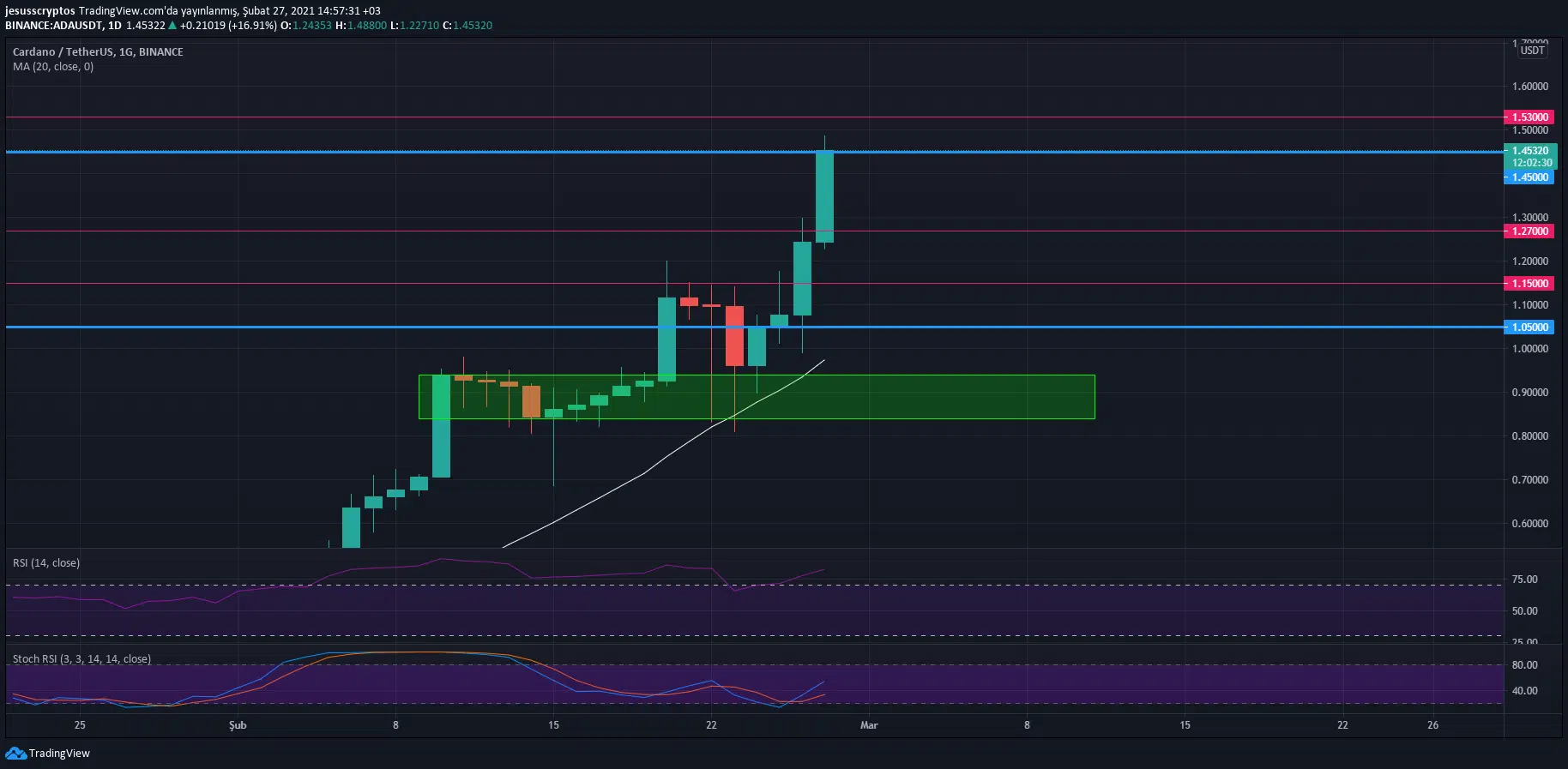The height and width of the screenshot is (769, 1568).
Task: Click the Stoch RSI indicator label
Action: click(81, 658)
